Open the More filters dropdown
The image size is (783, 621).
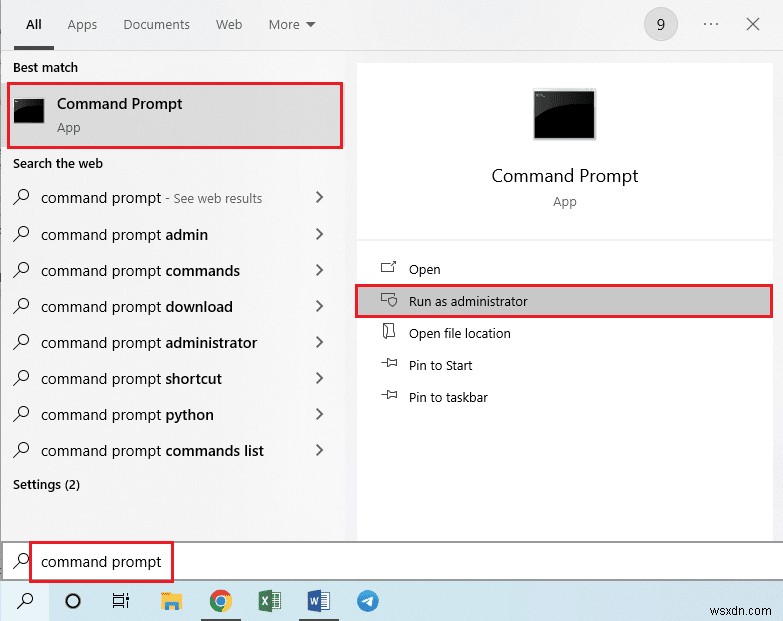coord(292,24)
